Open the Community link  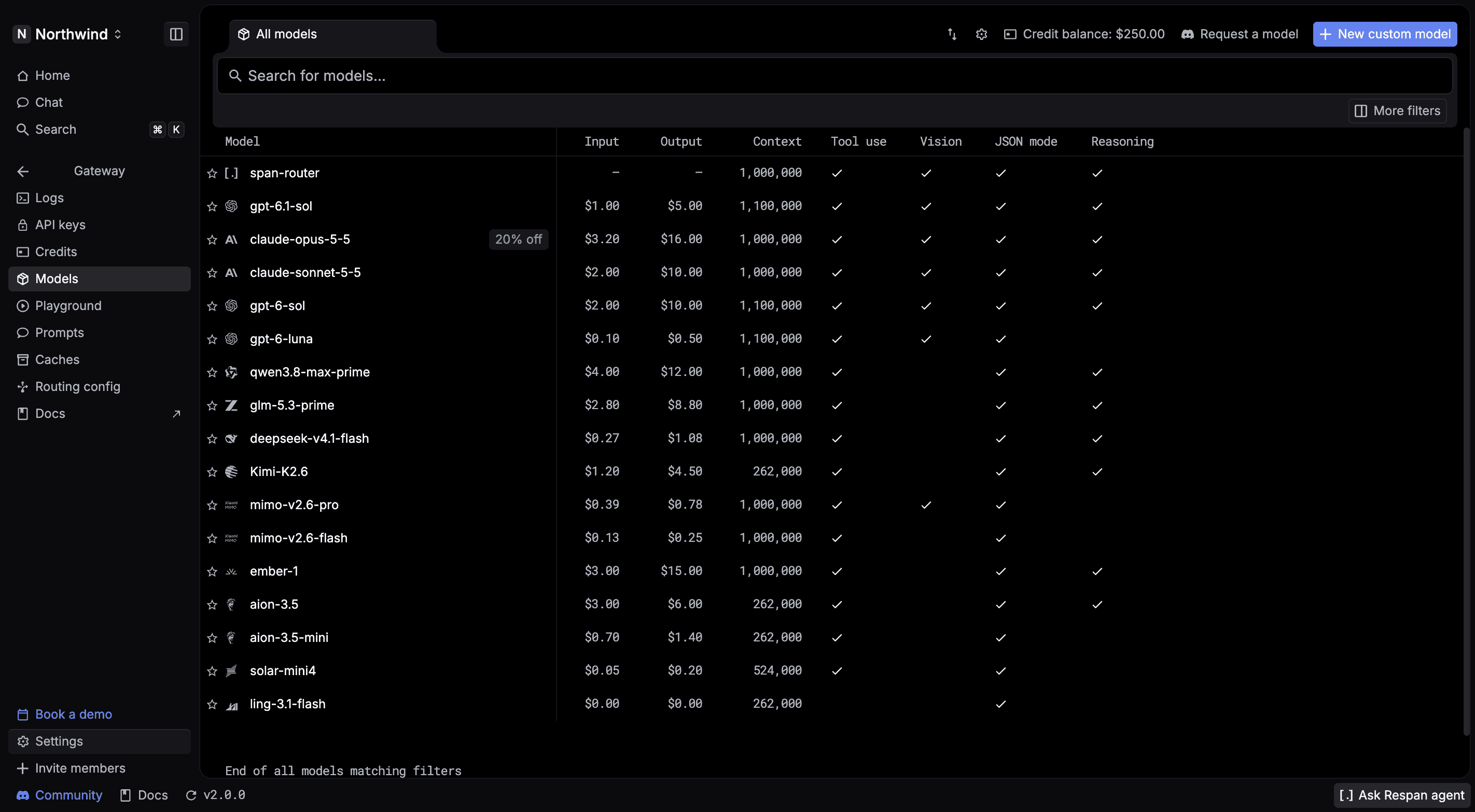(x=60, y=795)
